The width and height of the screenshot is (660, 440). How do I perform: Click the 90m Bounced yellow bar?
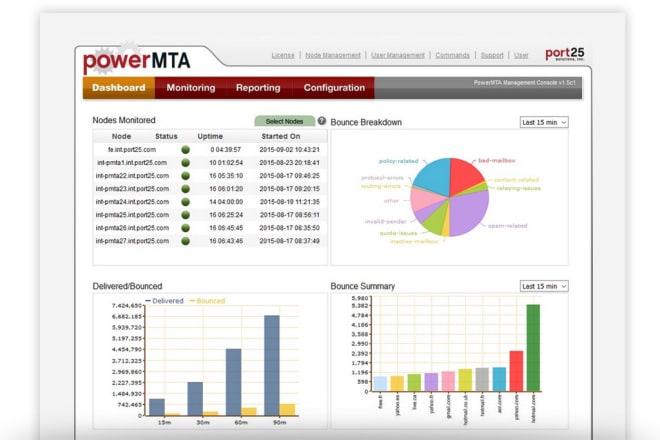[x=287, y=410]
